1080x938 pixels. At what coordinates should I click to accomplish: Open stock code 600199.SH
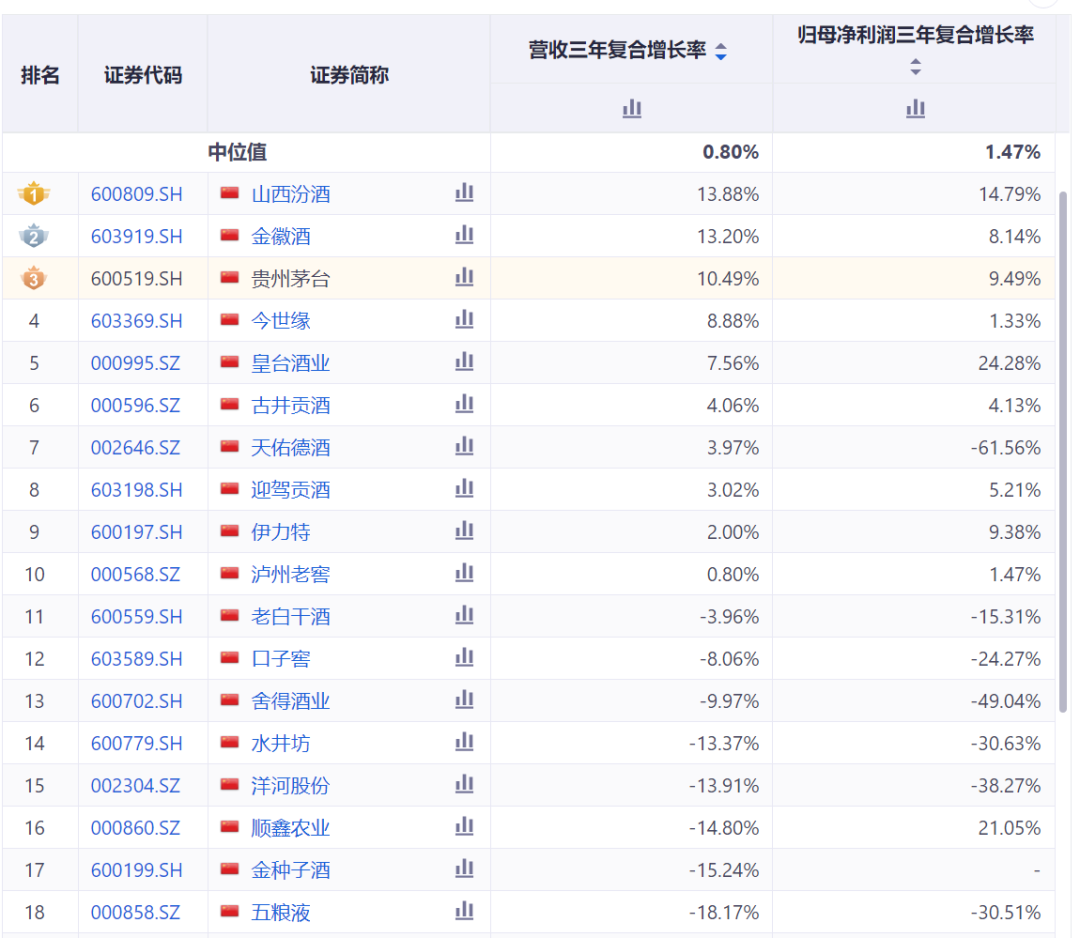tap(136, 870)
